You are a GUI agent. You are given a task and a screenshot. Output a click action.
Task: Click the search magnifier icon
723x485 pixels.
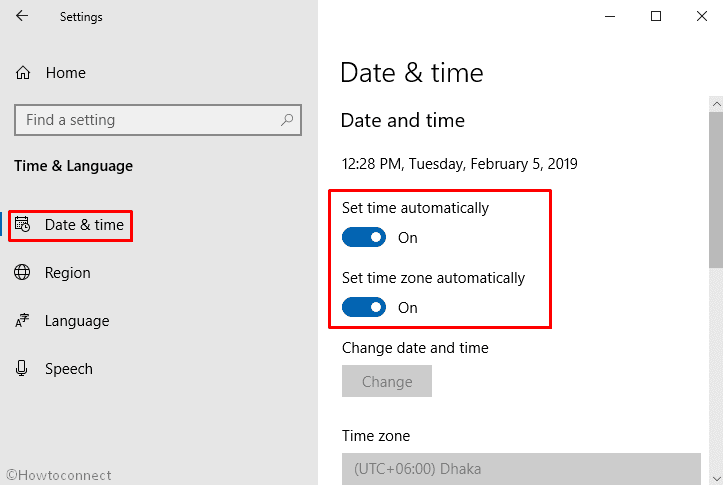[x=287, y=120]
